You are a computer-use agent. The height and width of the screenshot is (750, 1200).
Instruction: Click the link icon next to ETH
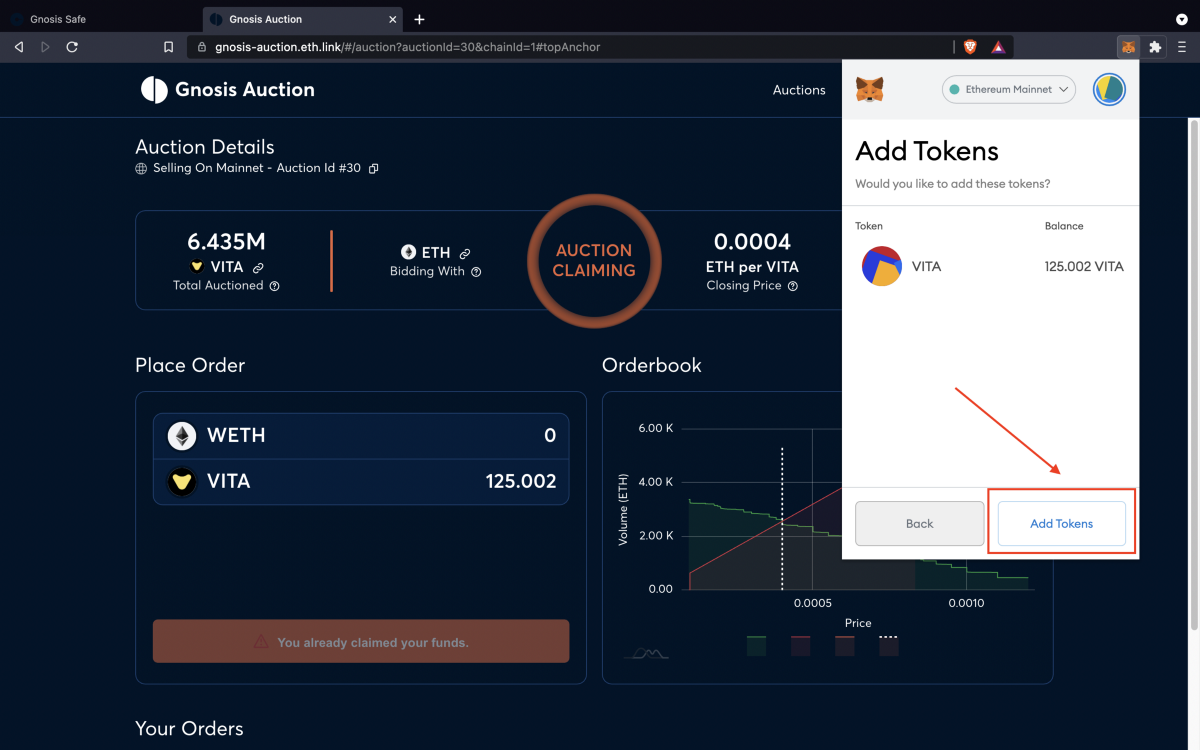(x=464, y=254)
